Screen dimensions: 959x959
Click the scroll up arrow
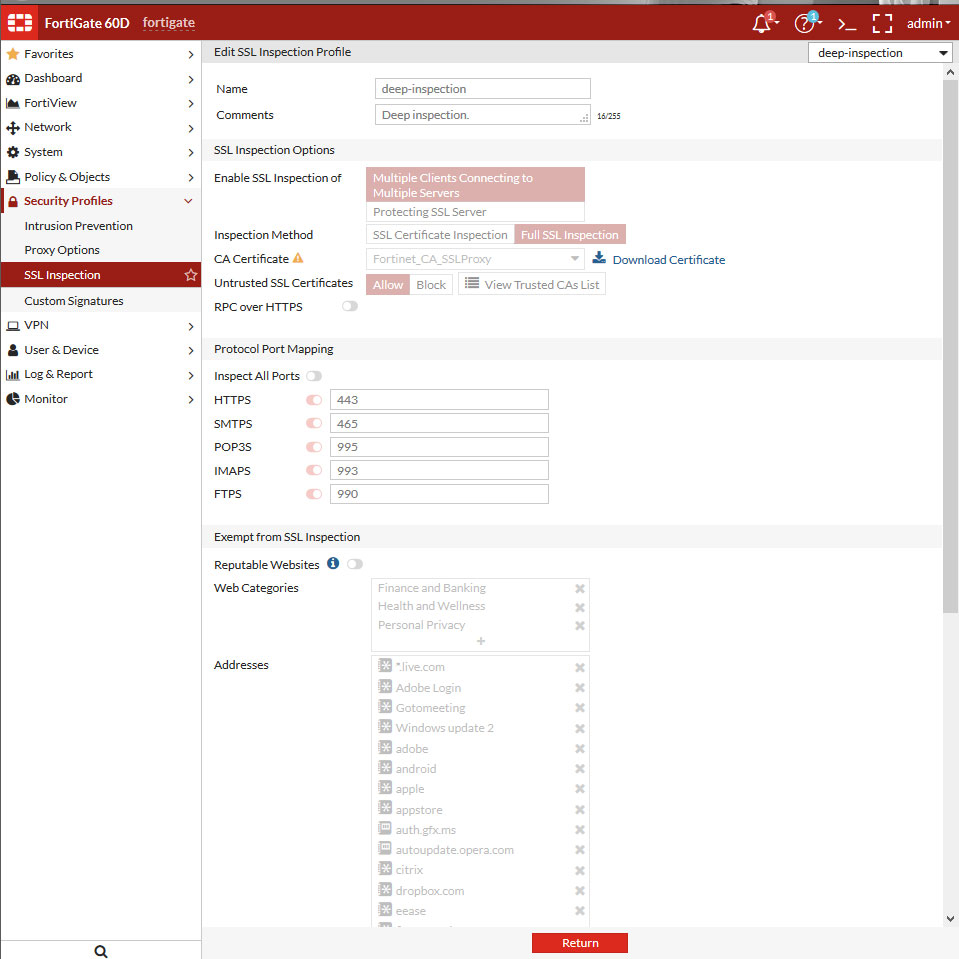[950, 72]
